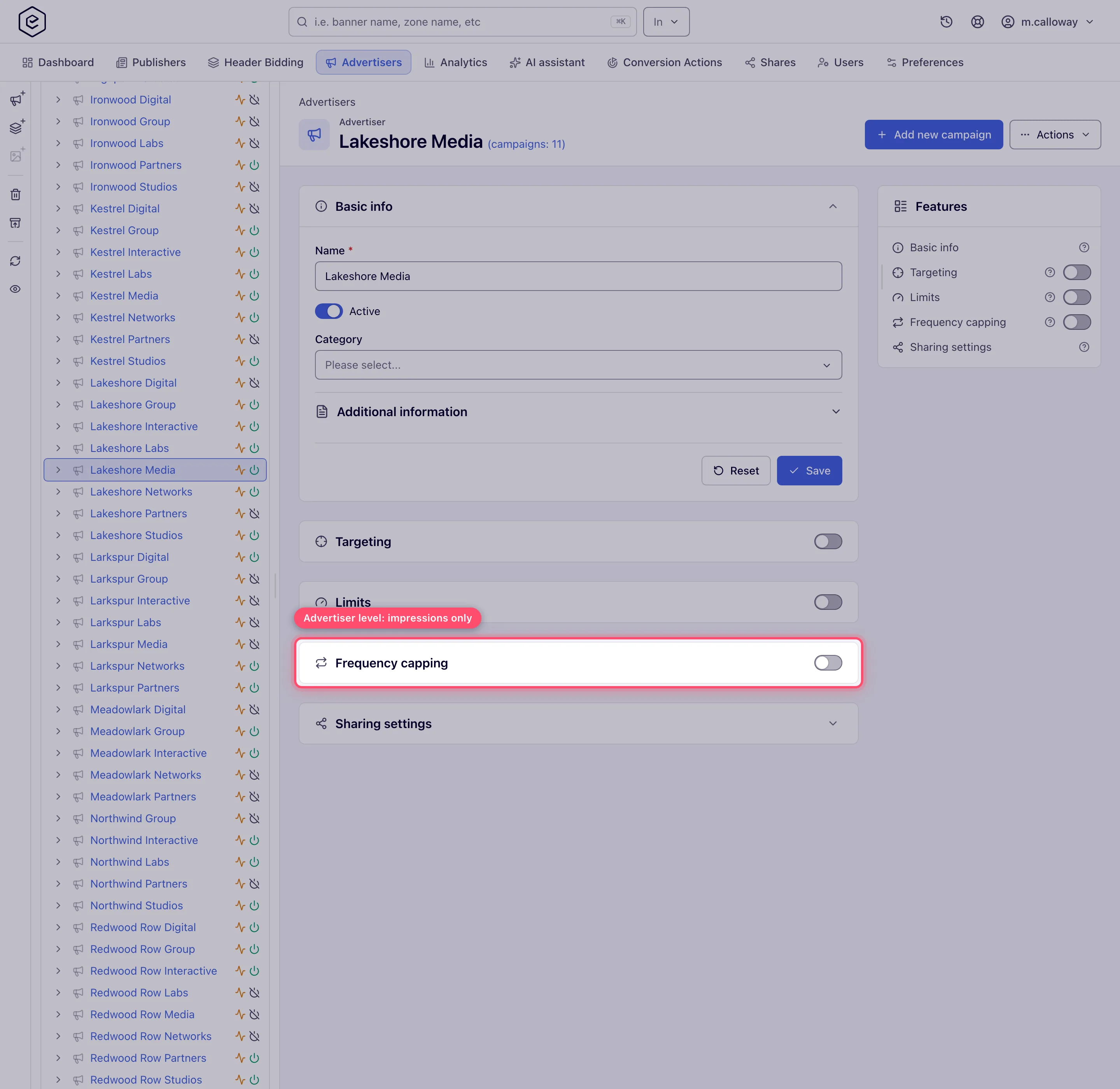Click the app logo in the header
The image size is (1120, 1089).
tap(32, 22)
